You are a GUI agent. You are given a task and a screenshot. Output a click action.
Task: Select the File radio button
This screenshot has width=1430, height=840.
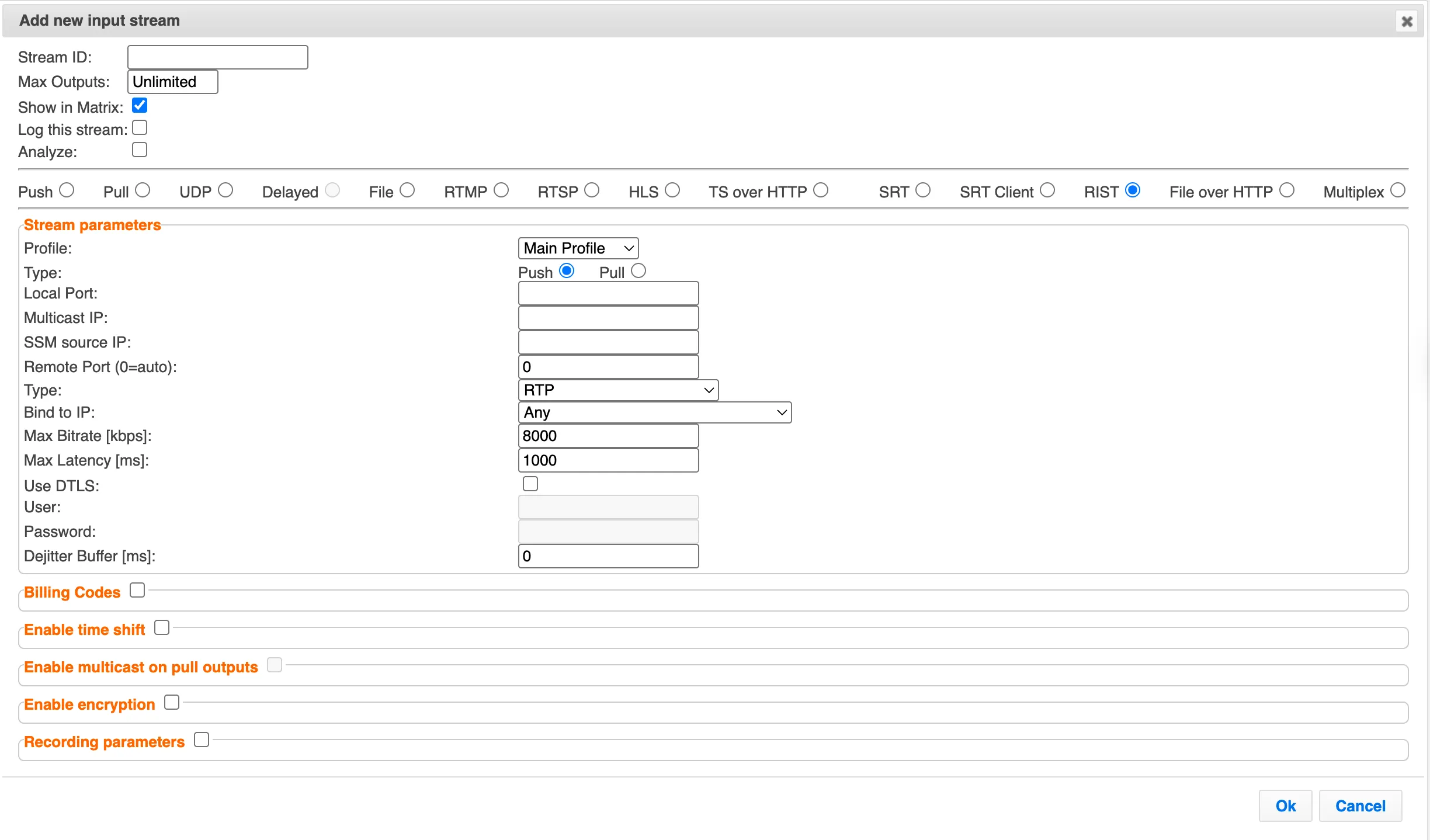click(407, 190)
